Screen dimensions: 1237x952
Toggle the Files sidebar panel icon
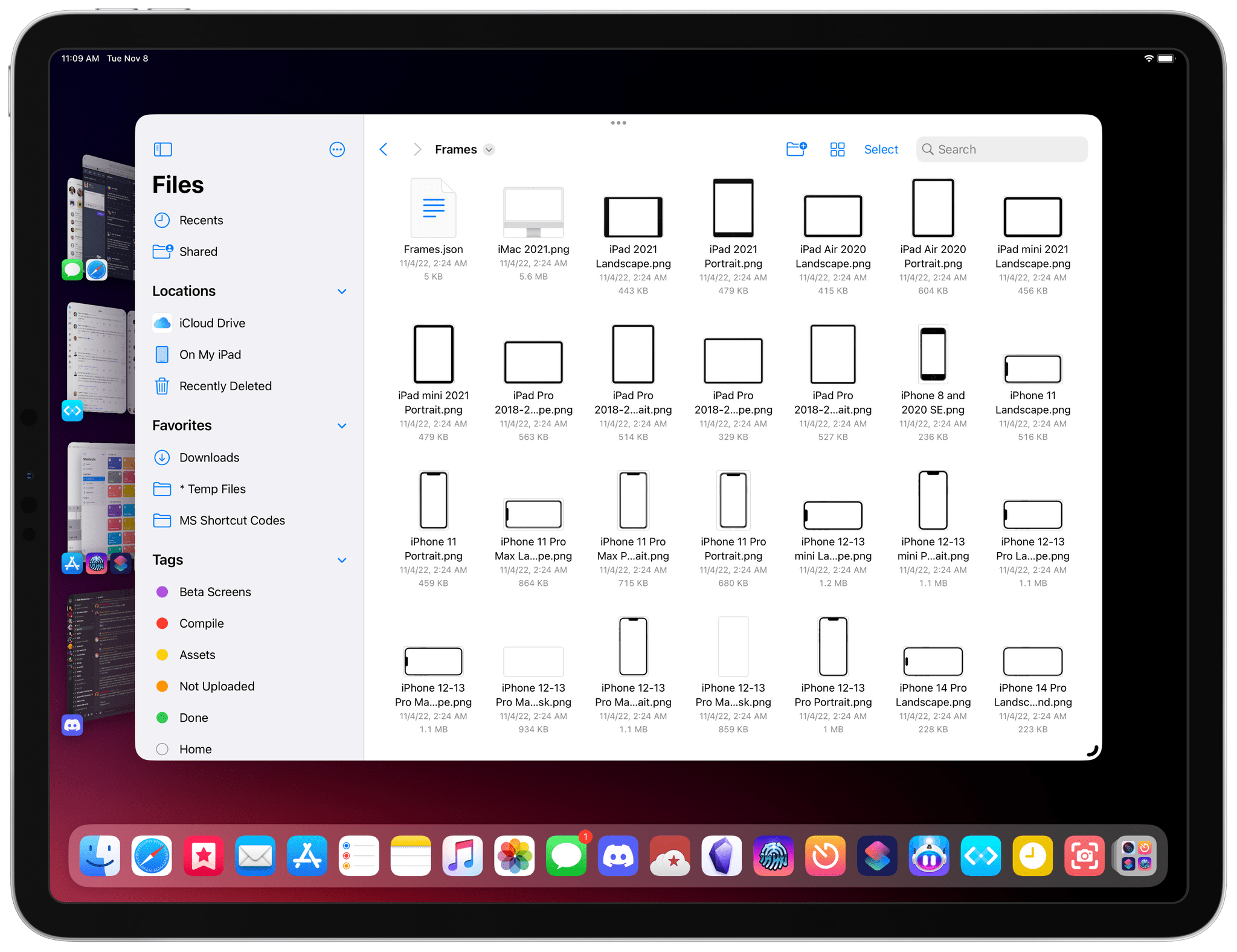[162, 149]
